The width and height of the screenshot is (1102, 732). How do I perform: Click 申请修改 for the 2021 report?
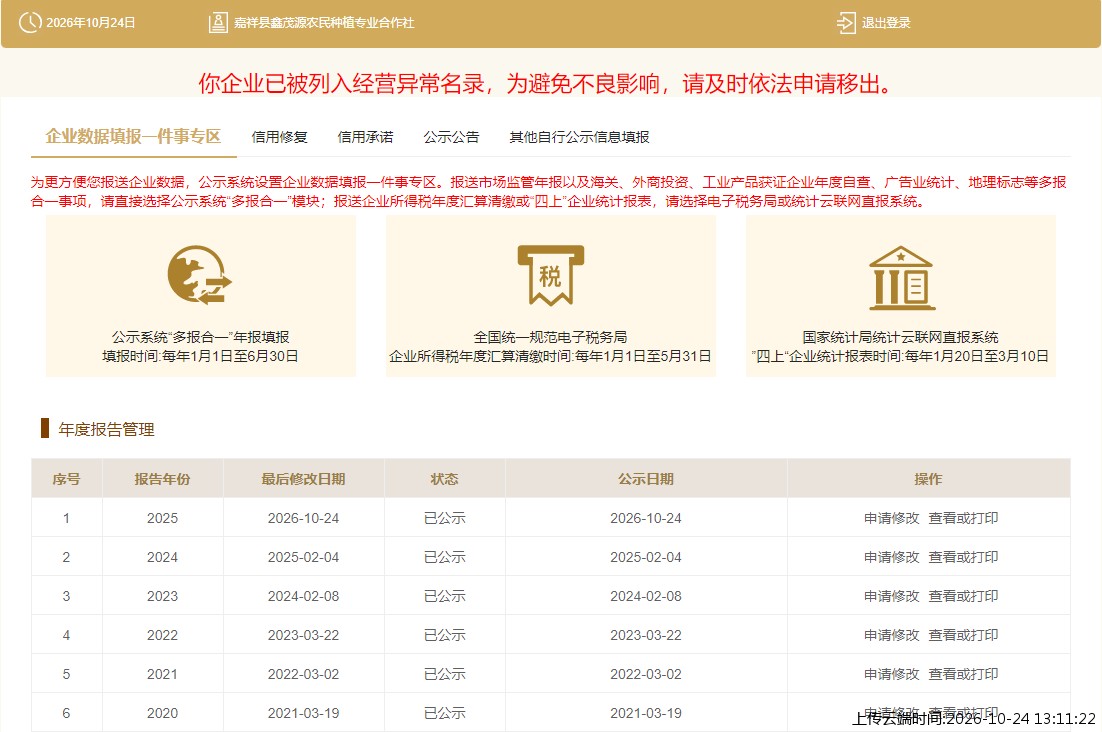click(x=892, y=674)
